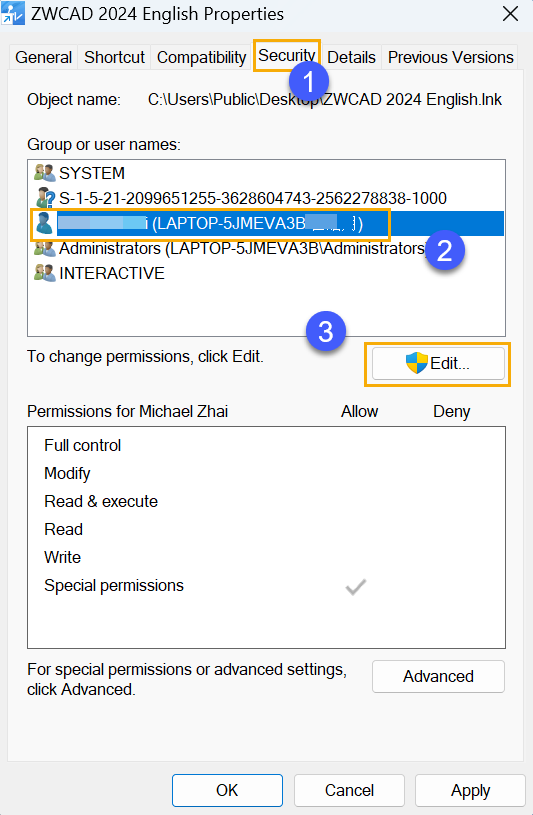Open the Previous Versions tab
Viewport: 533px width, 815px height.
click(x=450, y=57)
